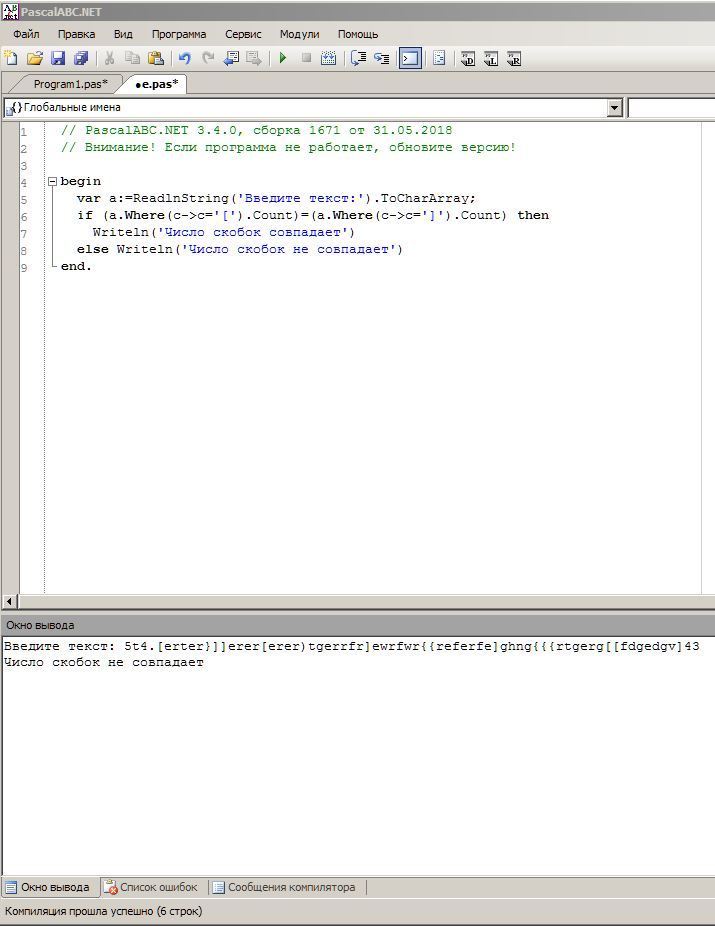The height and width of the screenshot is (926, 715).
Task: Open a file with the folder icon
Action: pos(35,58)
